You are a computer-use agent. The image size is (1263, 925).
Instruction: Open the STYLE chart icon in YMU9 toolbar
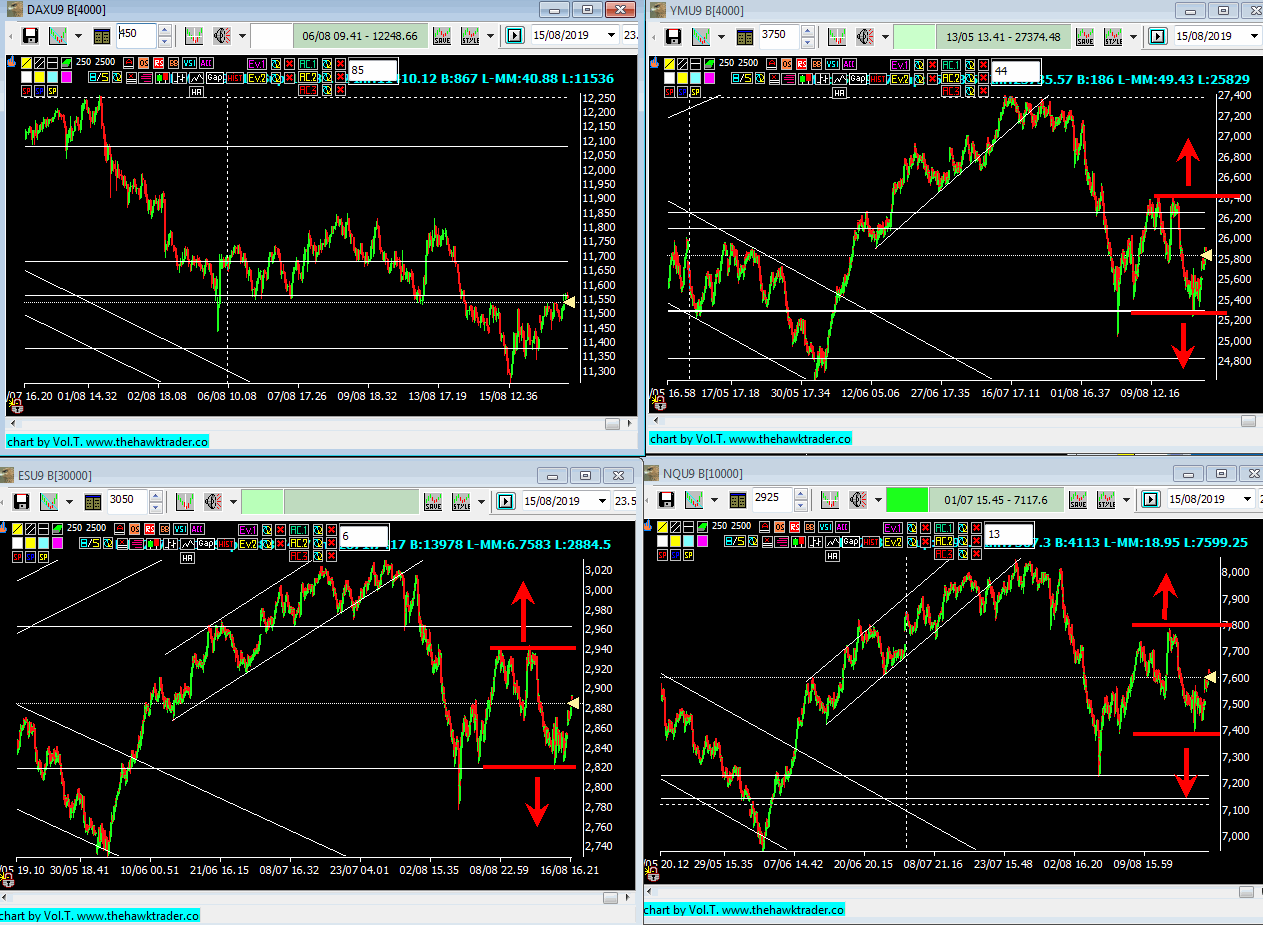click(x=1114, y=36)
